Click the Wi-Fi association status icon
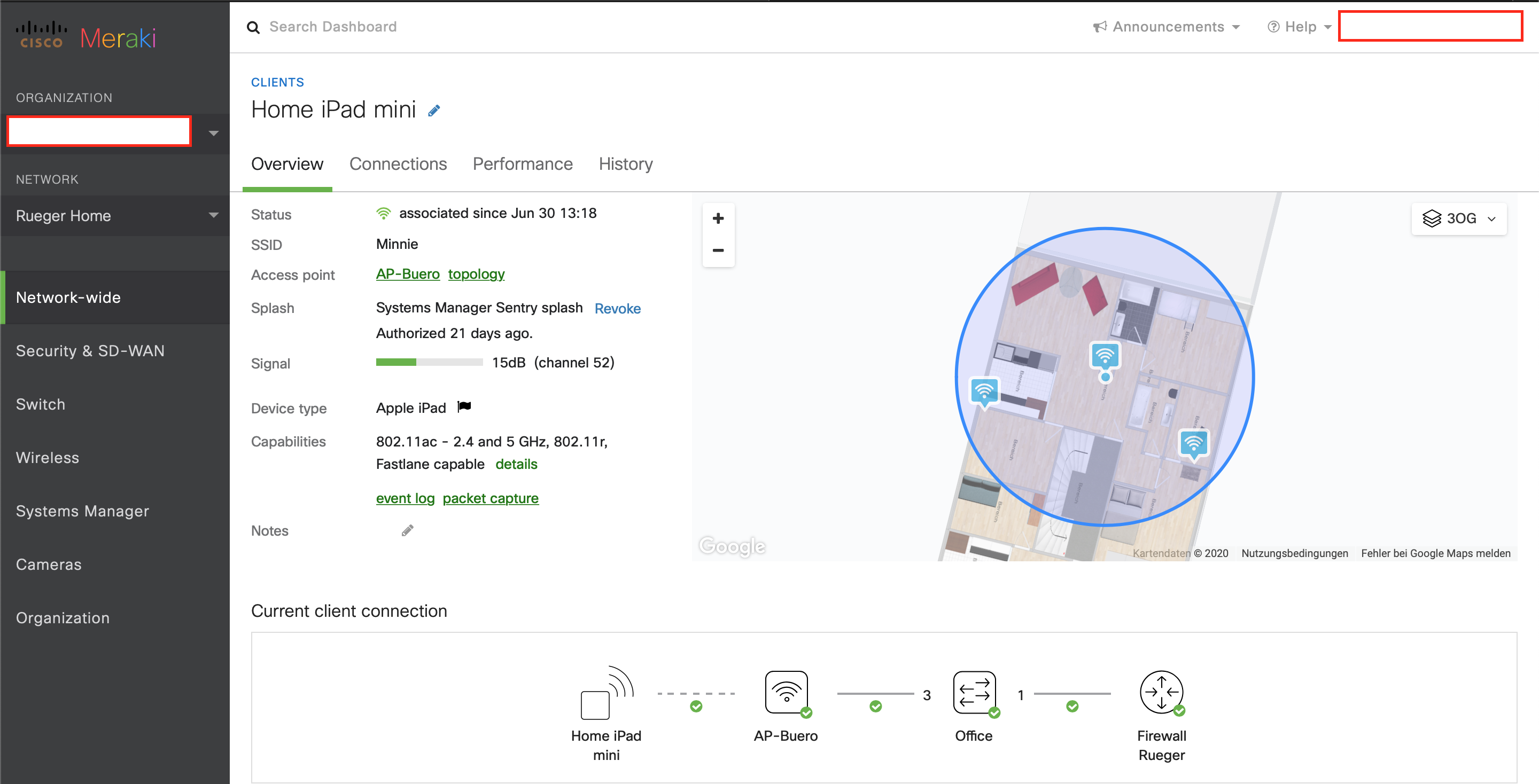This screenshot has height=784, width=1539. click(383, 213)
